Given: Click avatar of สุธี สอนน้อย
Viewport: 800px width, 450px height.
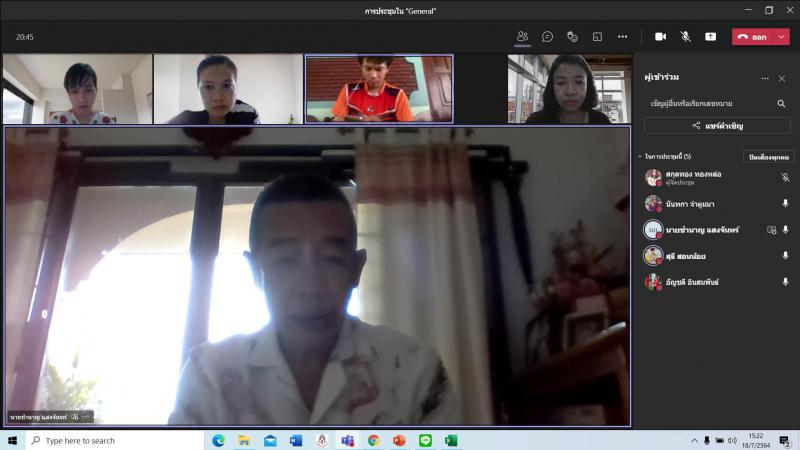Looking at the screenshot, I should pos(653,256).
